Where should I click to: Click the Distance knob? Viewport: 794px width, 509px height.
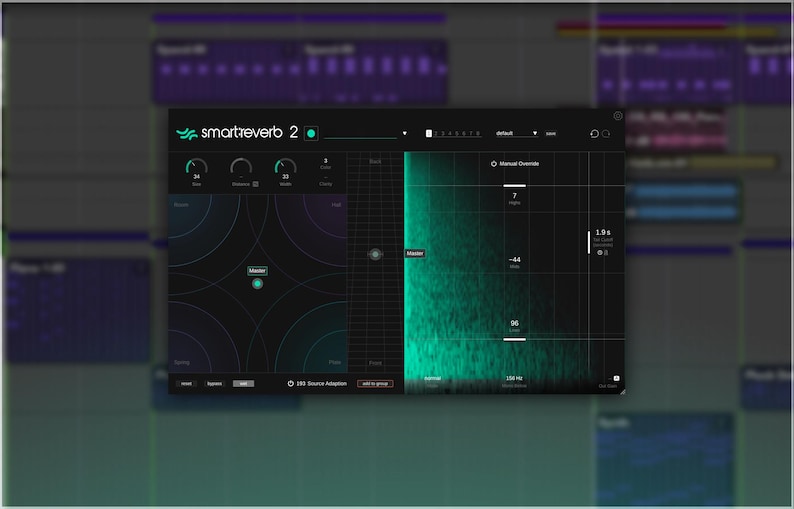pos(241,167)
